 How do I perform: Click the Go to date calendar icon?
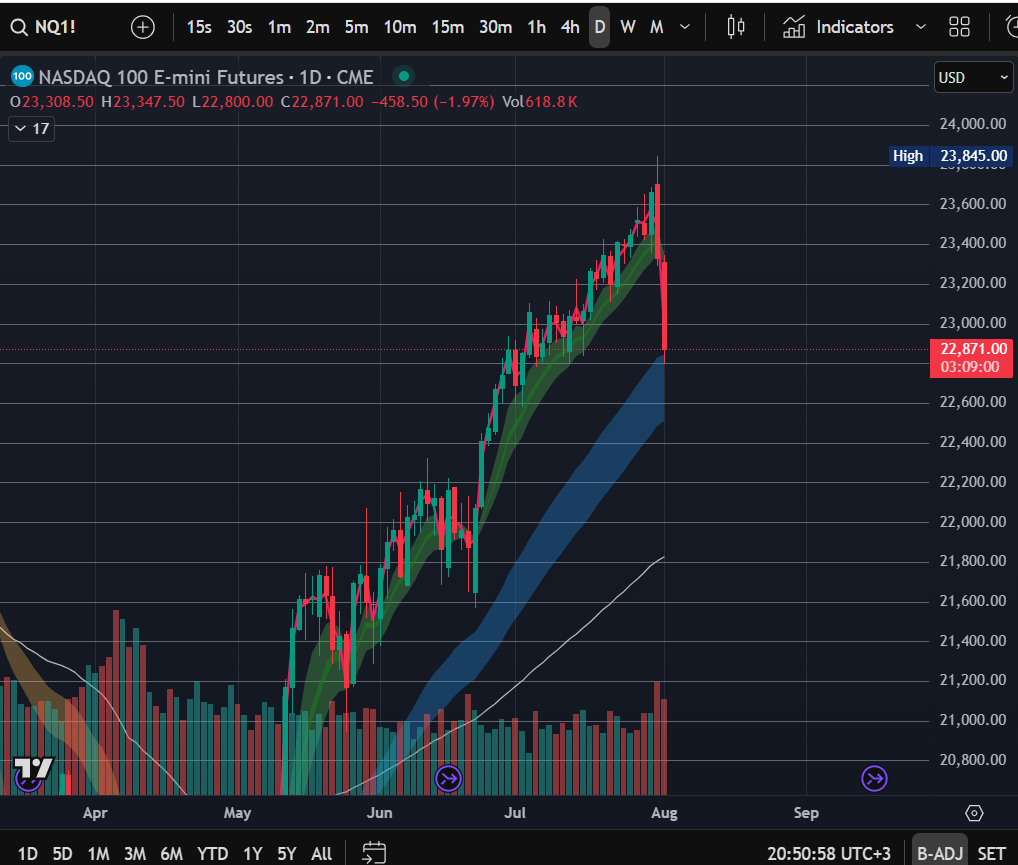pyautogui.click(x=374, y=853)
